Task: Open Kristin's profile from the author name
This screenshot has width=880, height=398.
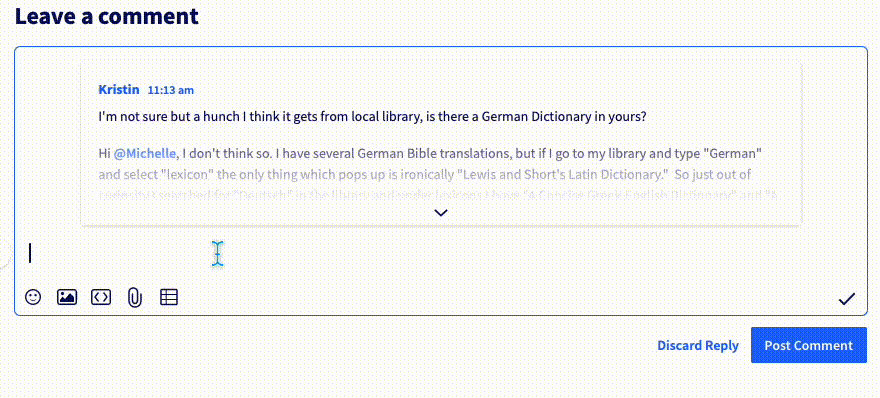Action: pyautogui.click(x=119, y=90)
